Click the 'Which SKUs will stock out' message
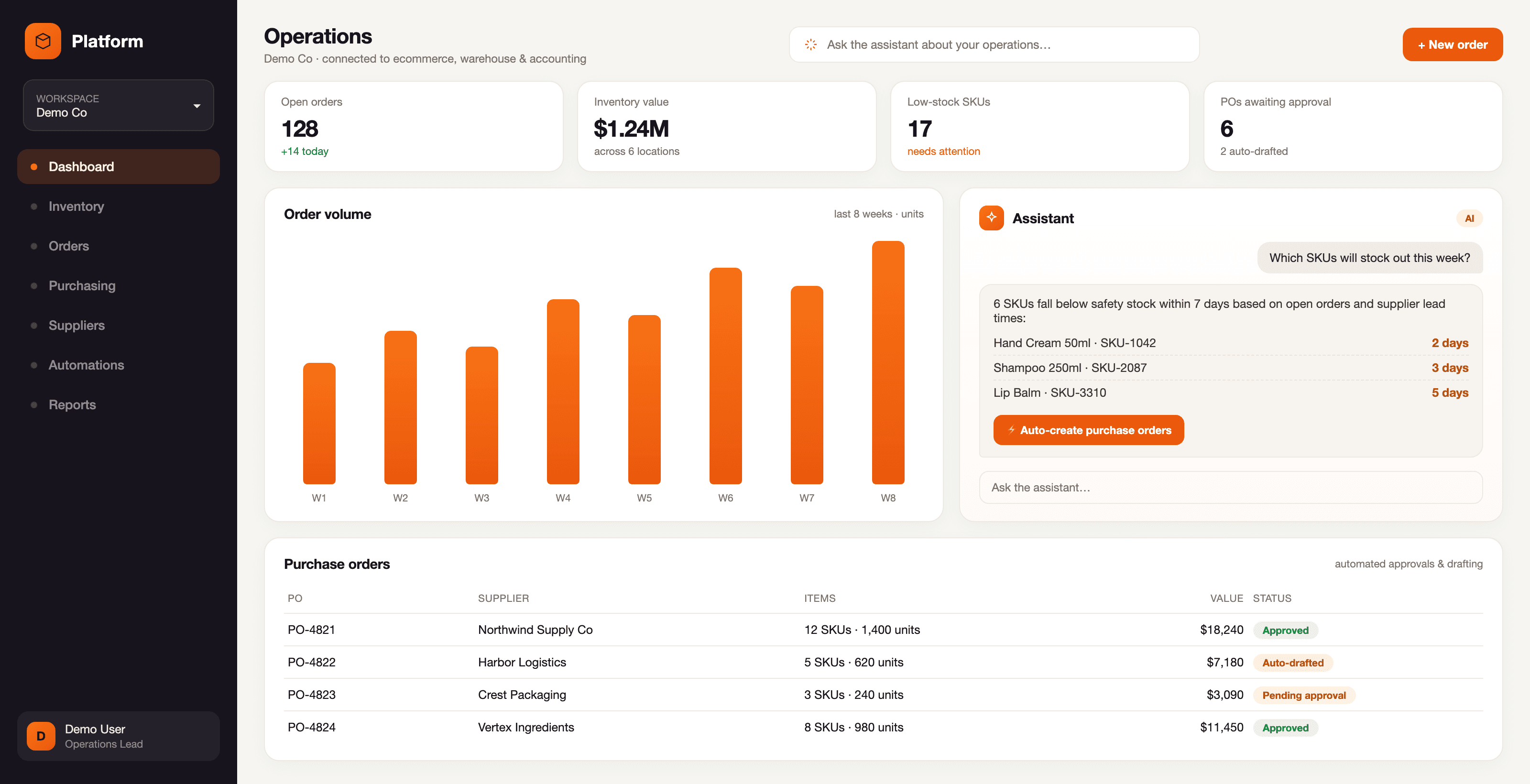This screenshot has width=1530, height=784. pyautogui.click(x=1370, y=258)
